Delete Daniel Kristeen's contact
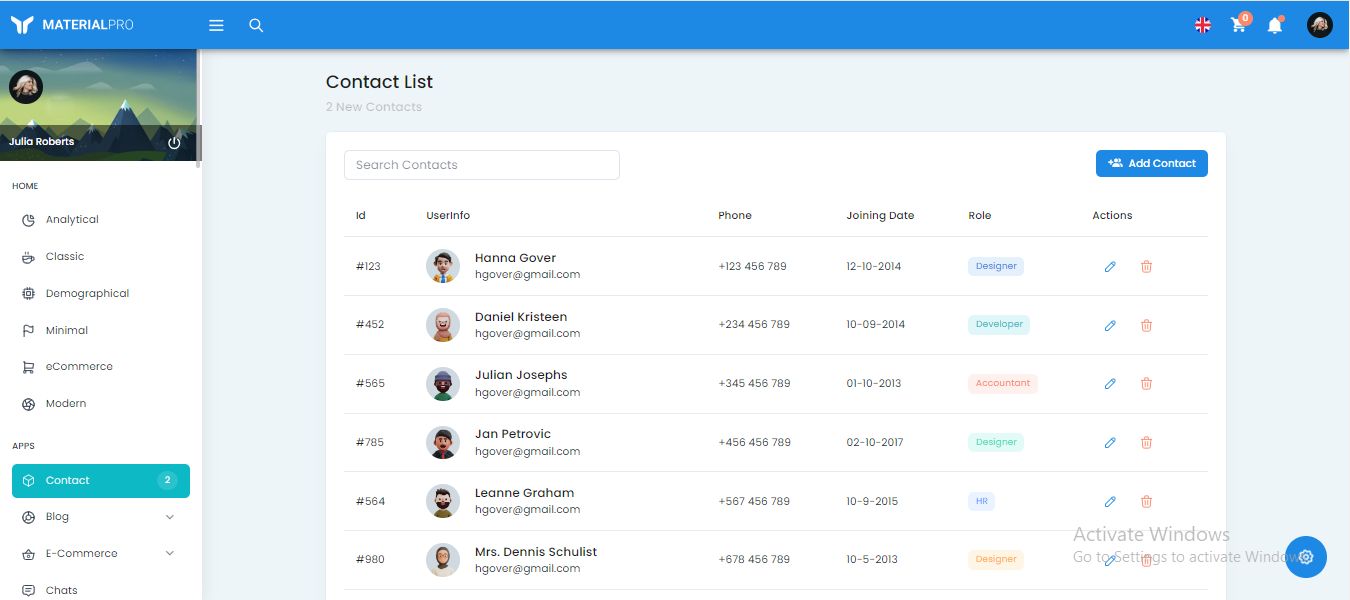The image size is (1350, 600). tap(1146, 326)
